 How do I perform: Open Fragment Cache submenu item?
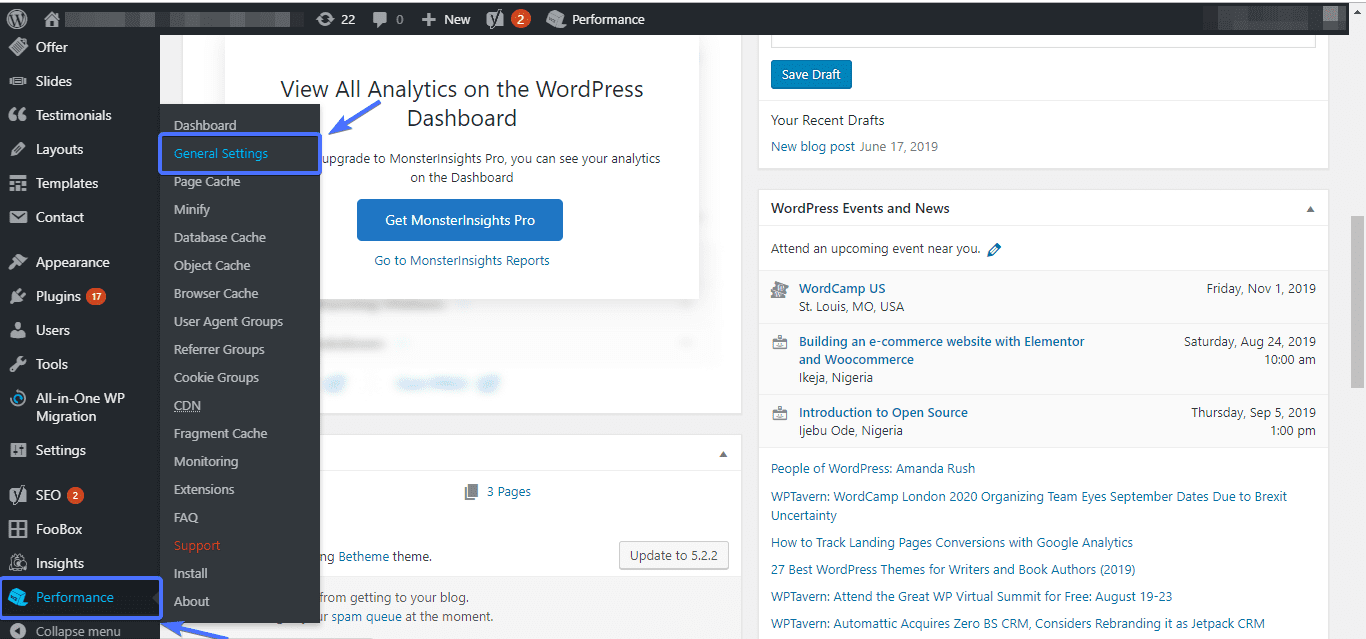tap(220, 433)
